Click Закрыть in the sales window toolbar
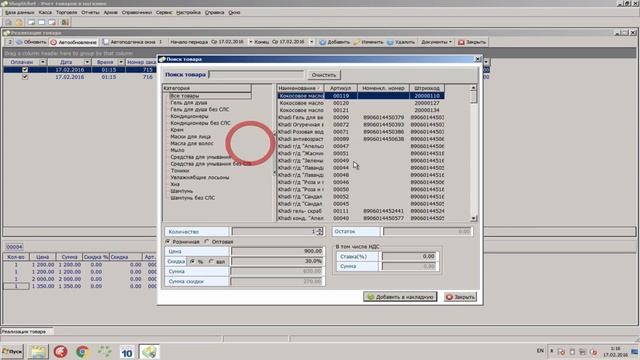Image resolution: width=640 pixels, height=360 pixels. tap(472, 42)
